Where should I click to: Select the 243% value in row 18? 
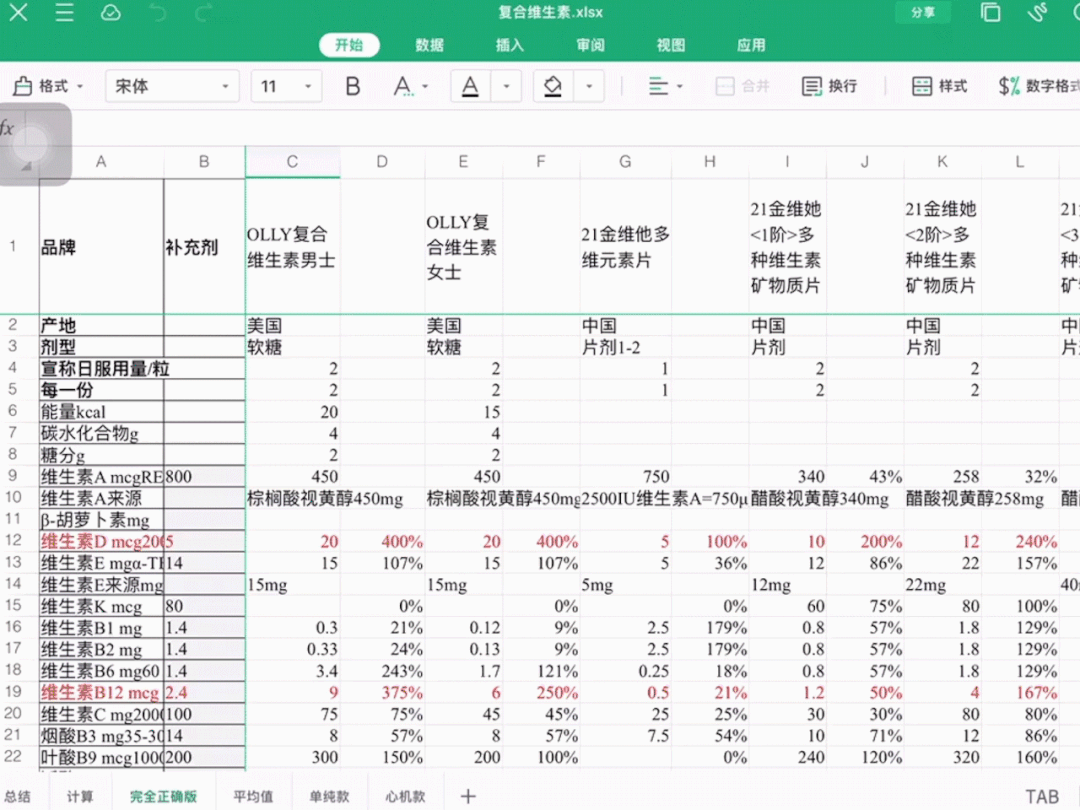383,671
